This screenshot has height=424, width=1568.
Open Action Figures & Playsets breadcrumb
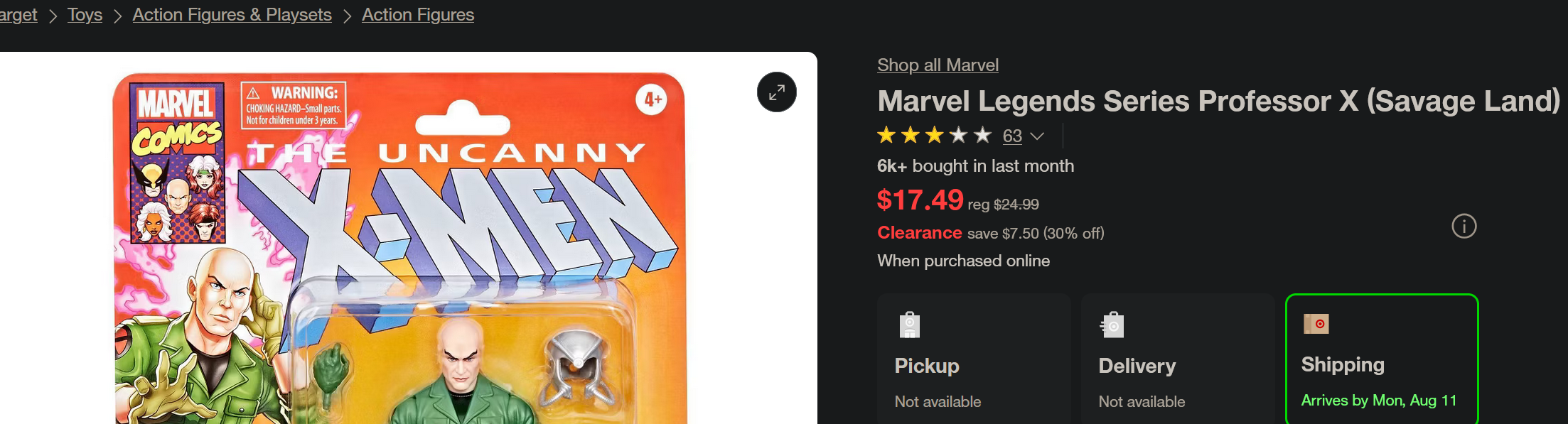pos(232,15)
